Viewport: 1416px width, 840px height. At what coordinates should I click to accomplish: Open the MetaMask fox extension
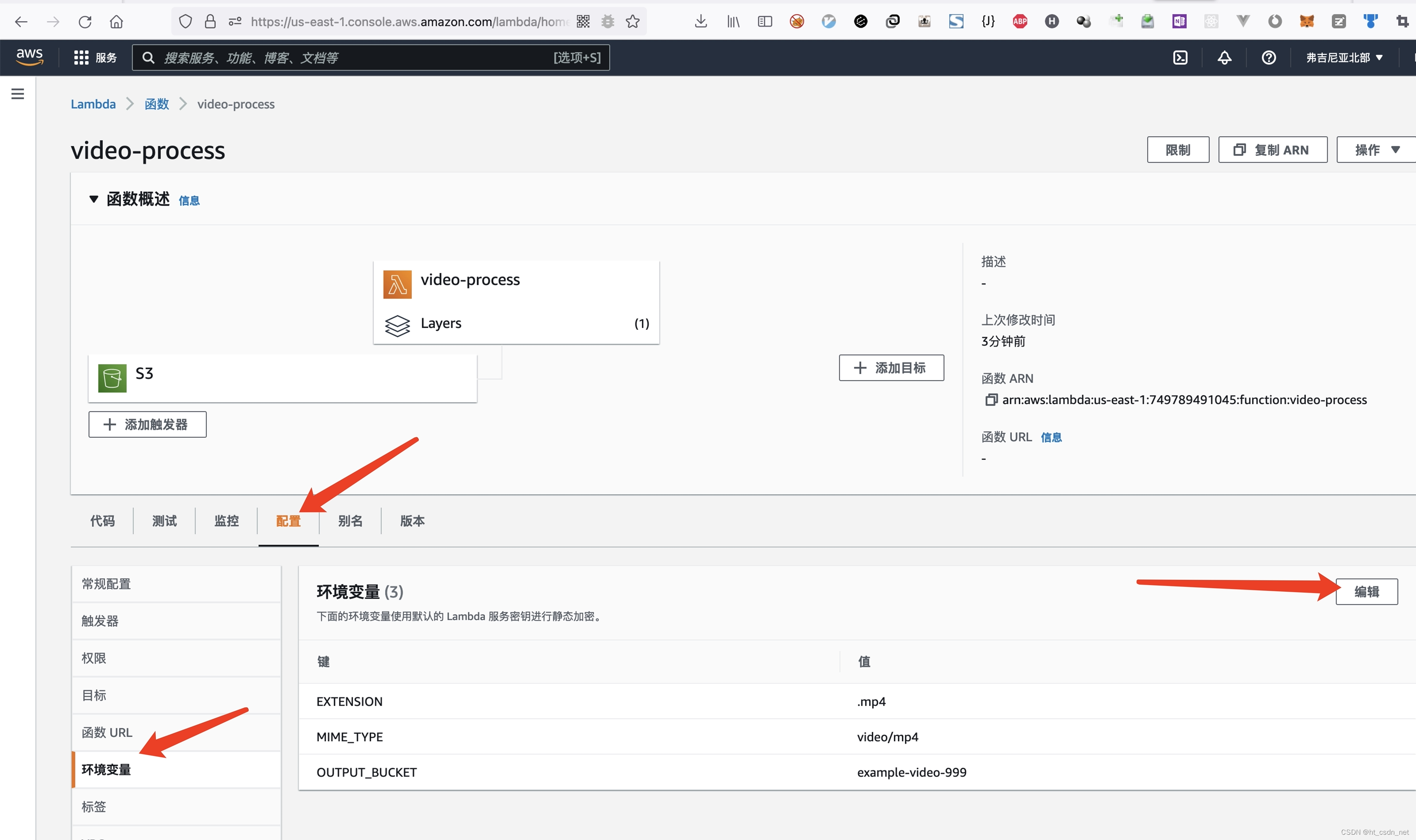coord(1307,22)
